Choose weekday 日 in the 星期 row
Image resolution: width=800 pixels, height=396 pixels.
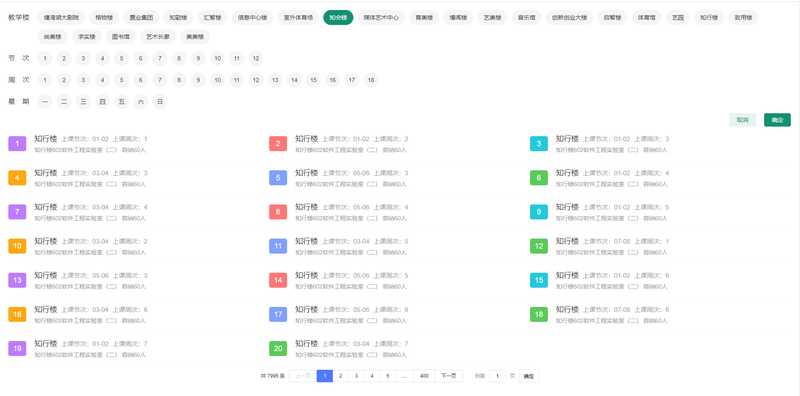160,102
